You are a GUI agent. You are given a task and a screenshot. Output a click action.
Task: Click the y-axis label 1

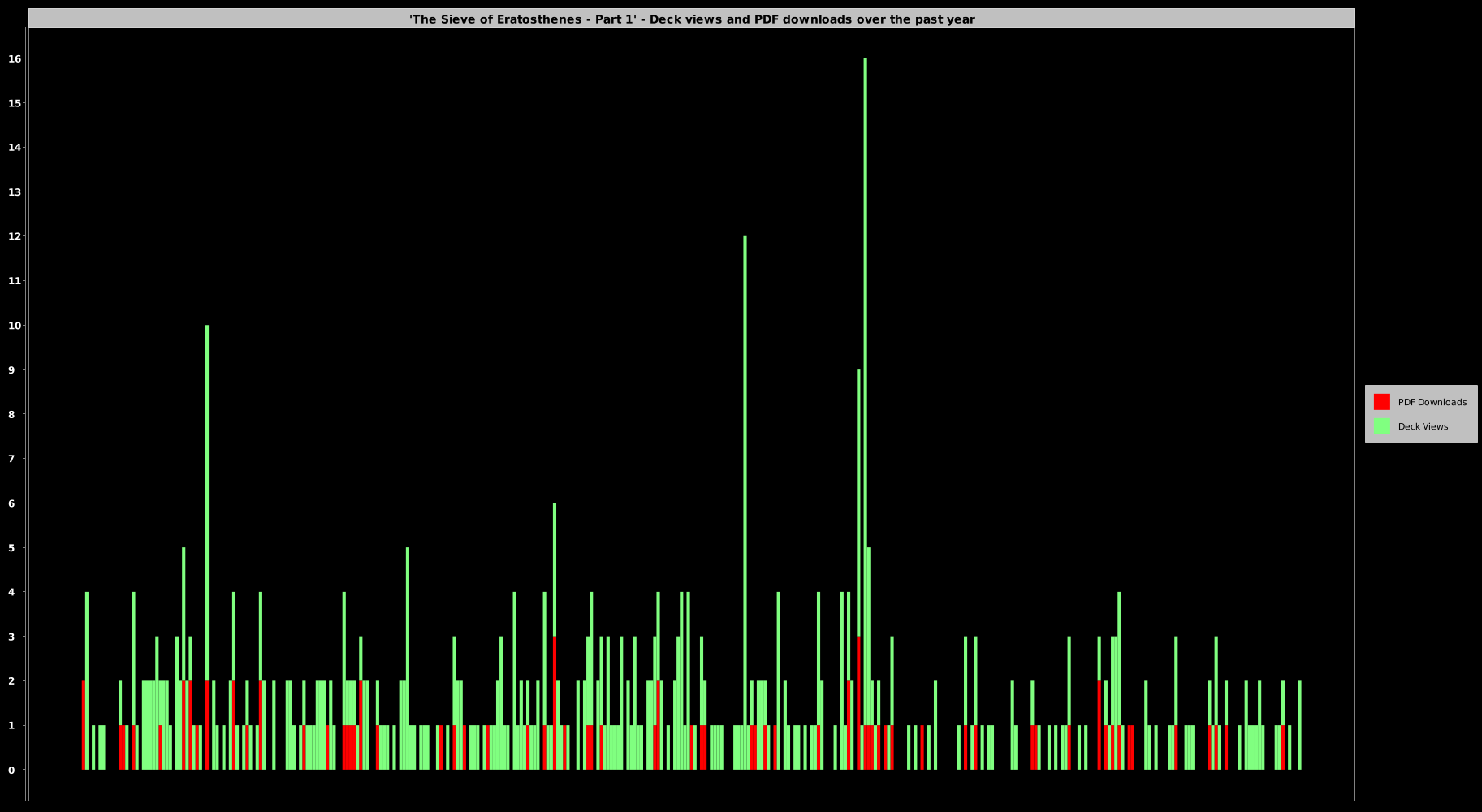point(11,726)
